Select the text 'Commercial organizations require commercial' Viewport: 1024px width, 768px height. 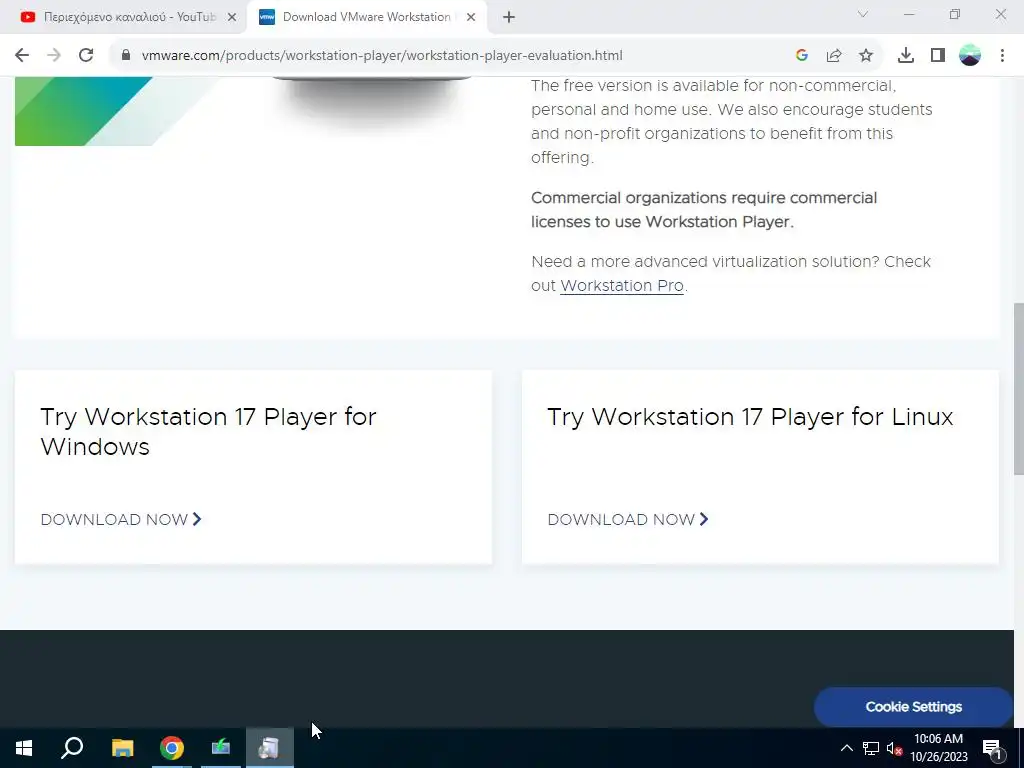point(704,198)
